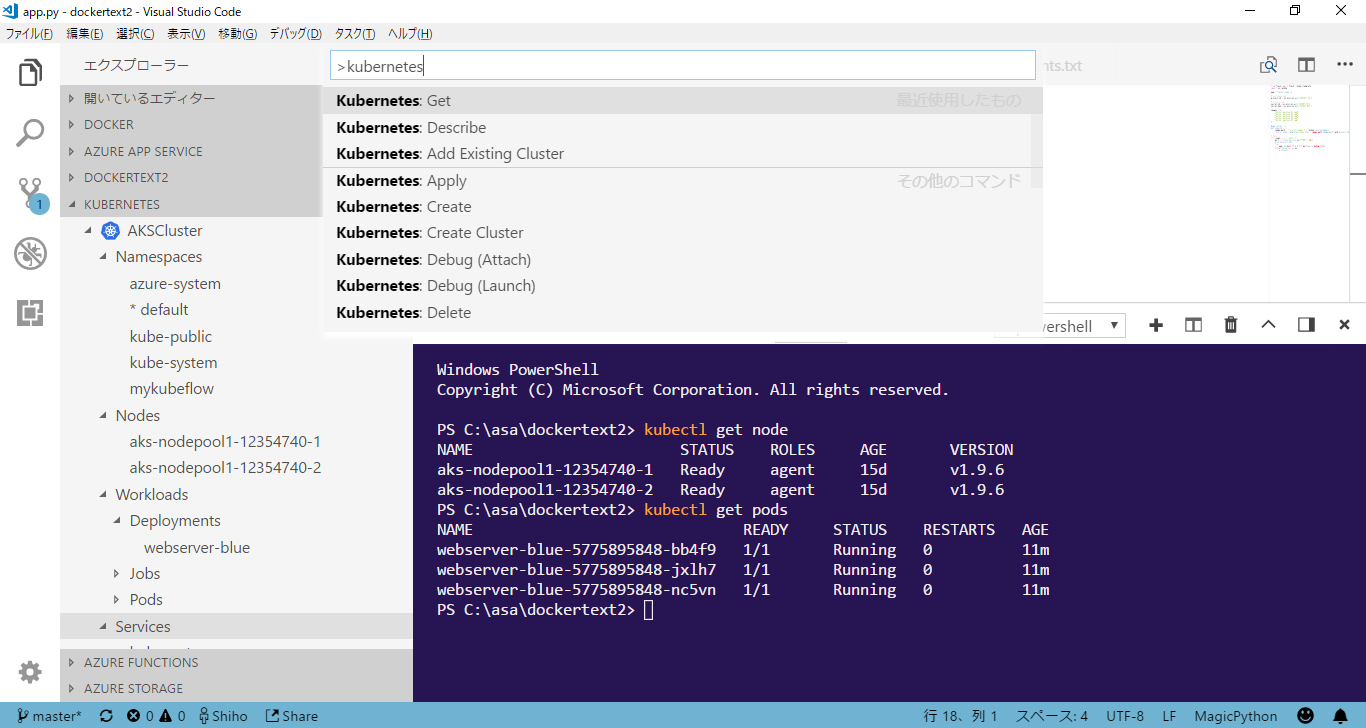Change the MagicPython language mode
1366x728 pixels.
tap(1236, 716)
